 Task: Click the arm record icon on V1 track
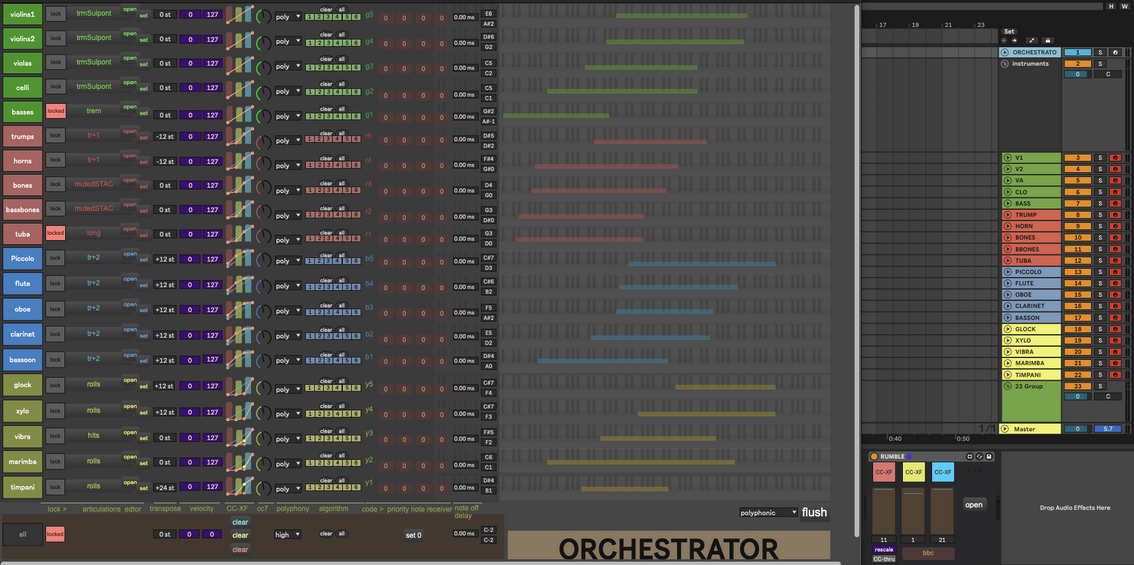[x=1115, y=158]
